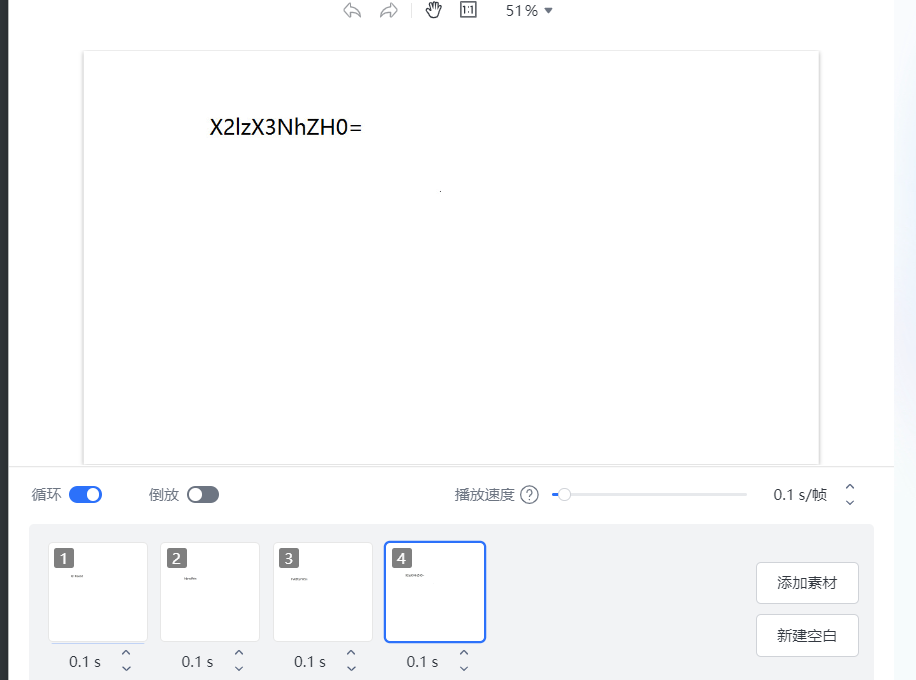
Task: Decrease frame 1 duration
Action: [x=126, y=668]
